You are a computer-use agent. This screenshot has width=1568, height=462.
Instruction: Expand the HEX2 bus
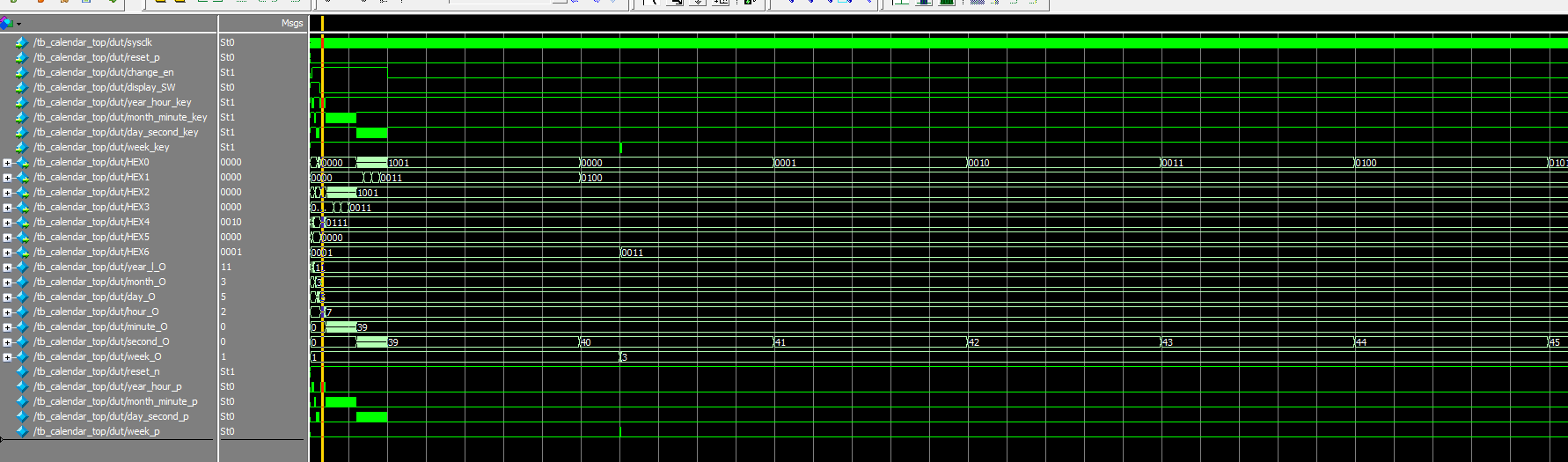tap(7, 193)
